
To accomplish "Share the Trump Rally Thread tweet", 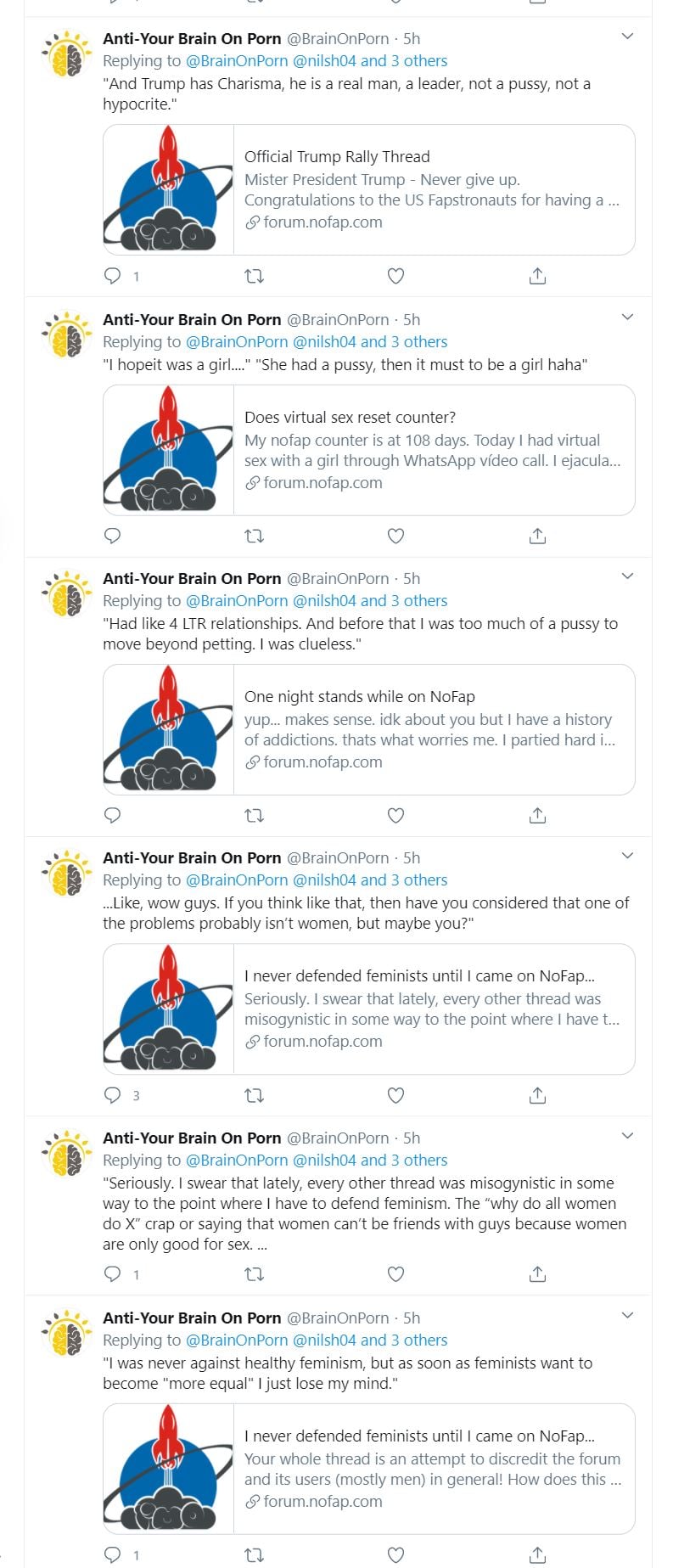I will (537, 276).
